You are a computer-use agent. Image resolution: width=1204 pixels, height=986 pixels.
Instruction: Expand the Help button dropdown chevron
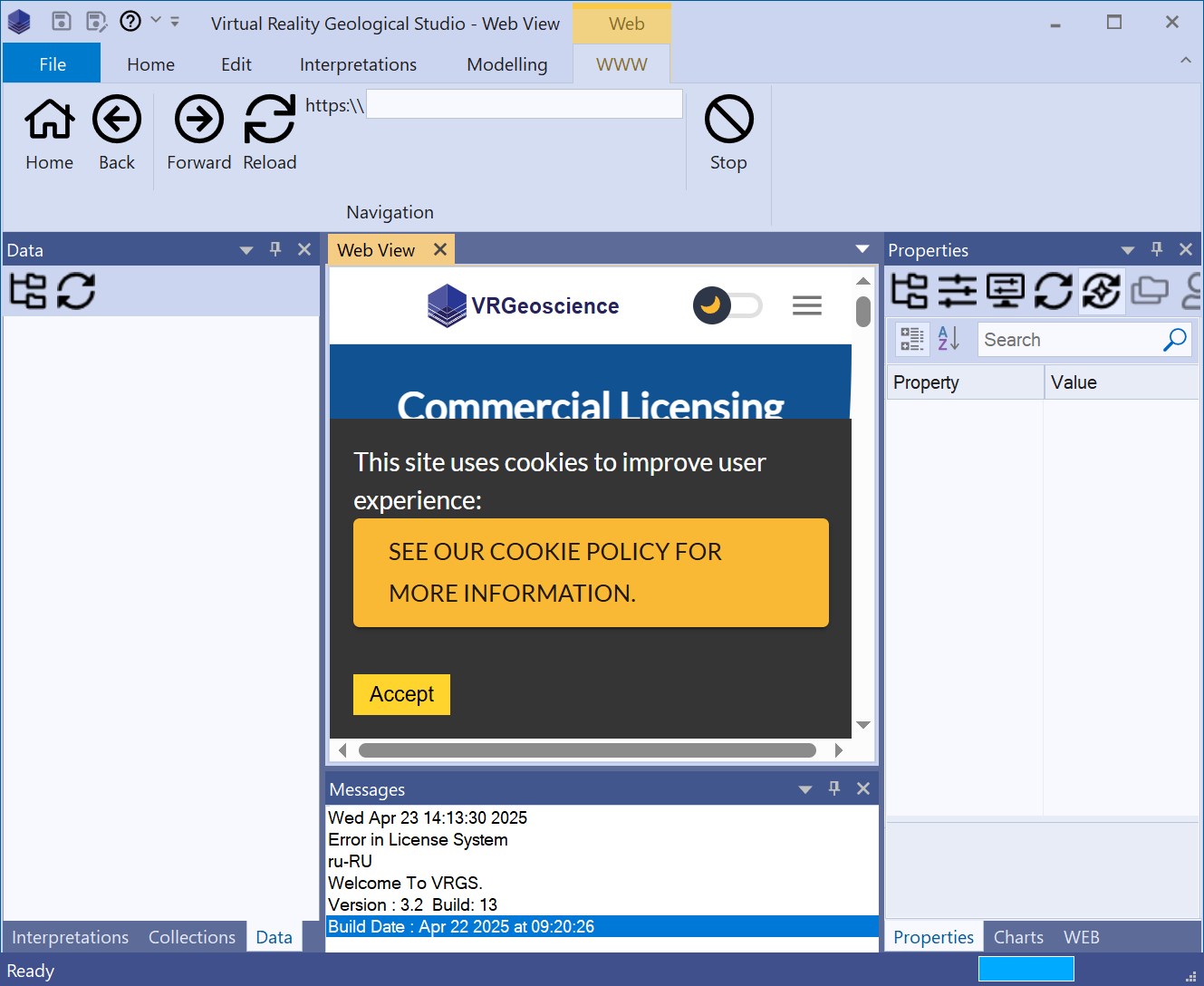(x=156, y=20)
